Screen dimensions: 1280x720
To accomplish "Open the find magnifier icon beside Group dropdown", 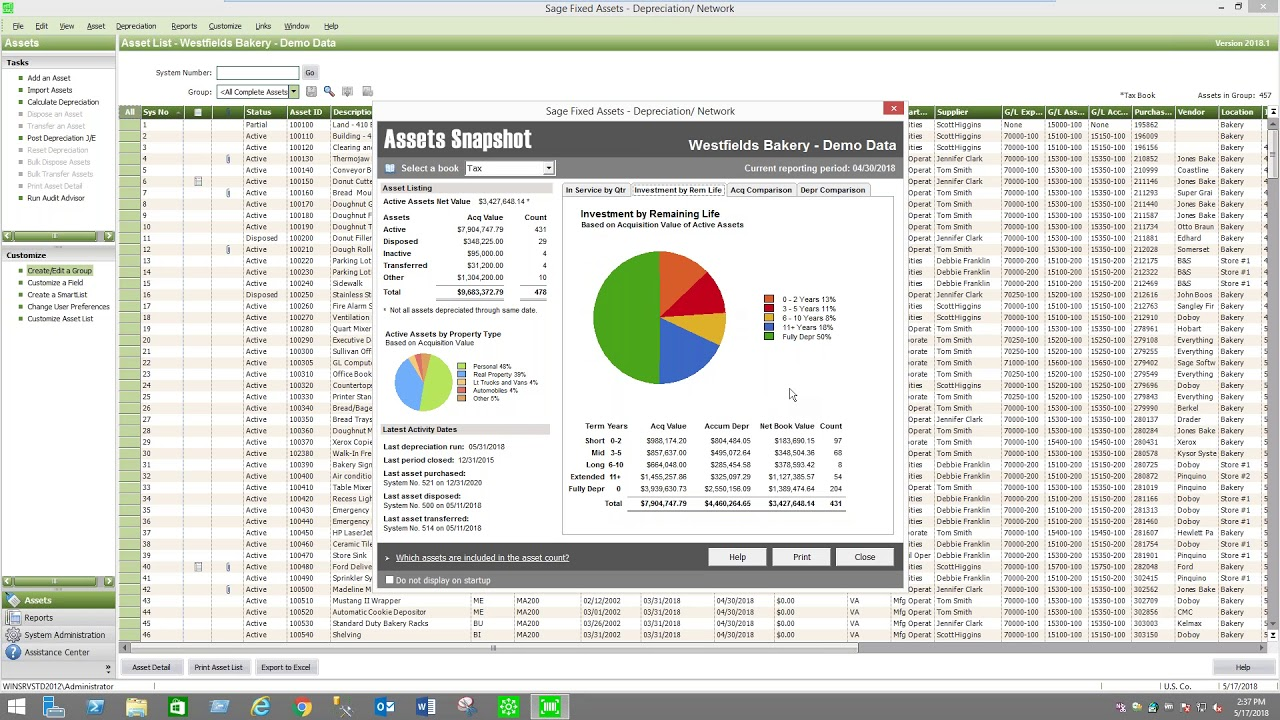I will coord(329,91).
